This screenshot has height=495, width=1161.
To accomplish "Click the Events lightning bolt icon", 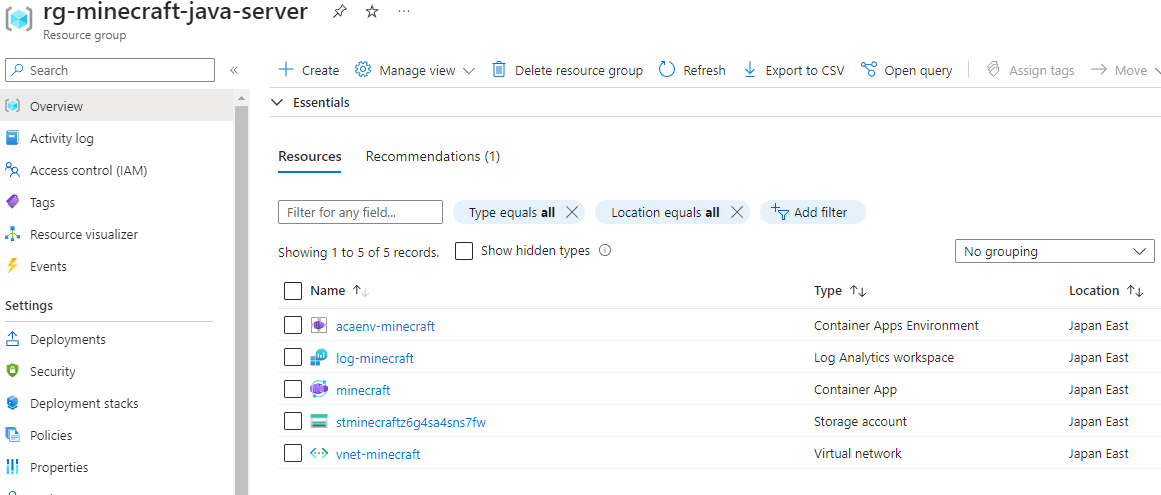I will (13, 266).
